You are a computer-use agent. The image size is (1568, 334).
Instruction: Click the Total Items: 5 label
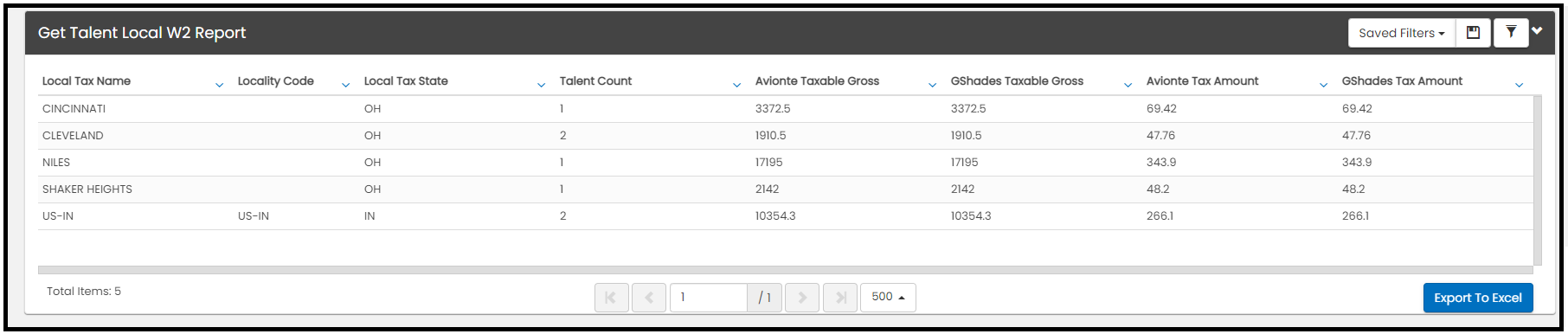[x=84, y=292]
